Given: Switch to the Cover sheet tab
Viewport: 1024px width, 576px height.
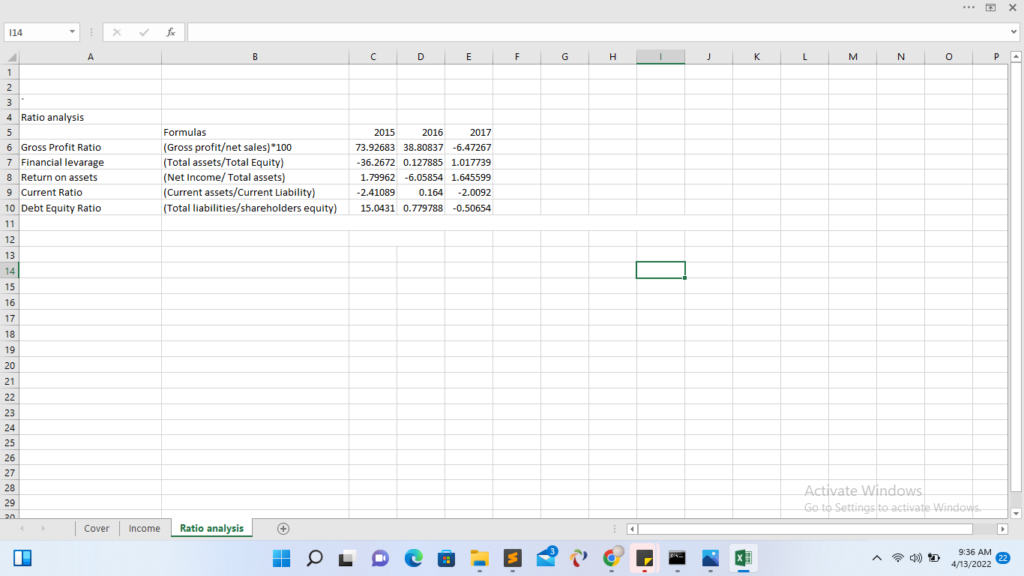Looking at the screenshot, I should [97, 528].
